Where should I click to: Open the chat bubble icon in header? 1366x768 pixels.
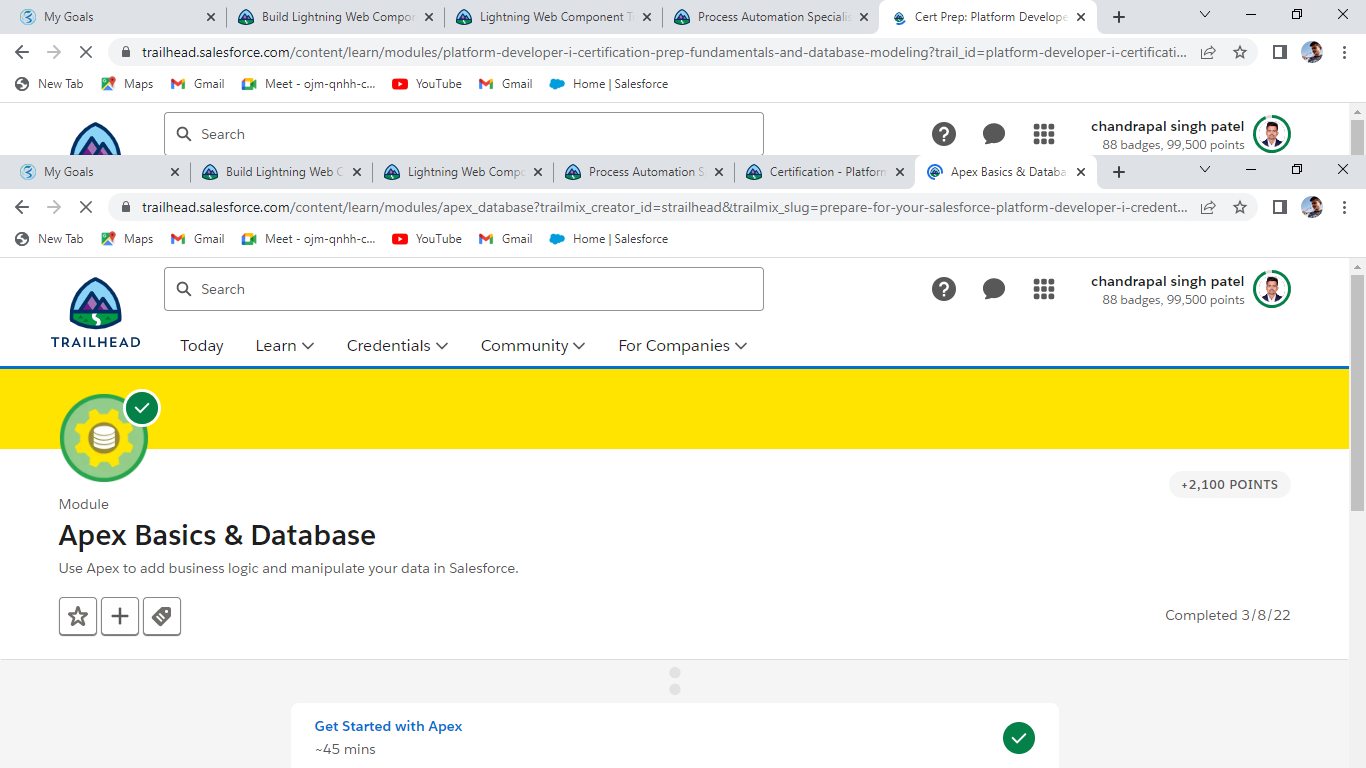pos(994,289)
